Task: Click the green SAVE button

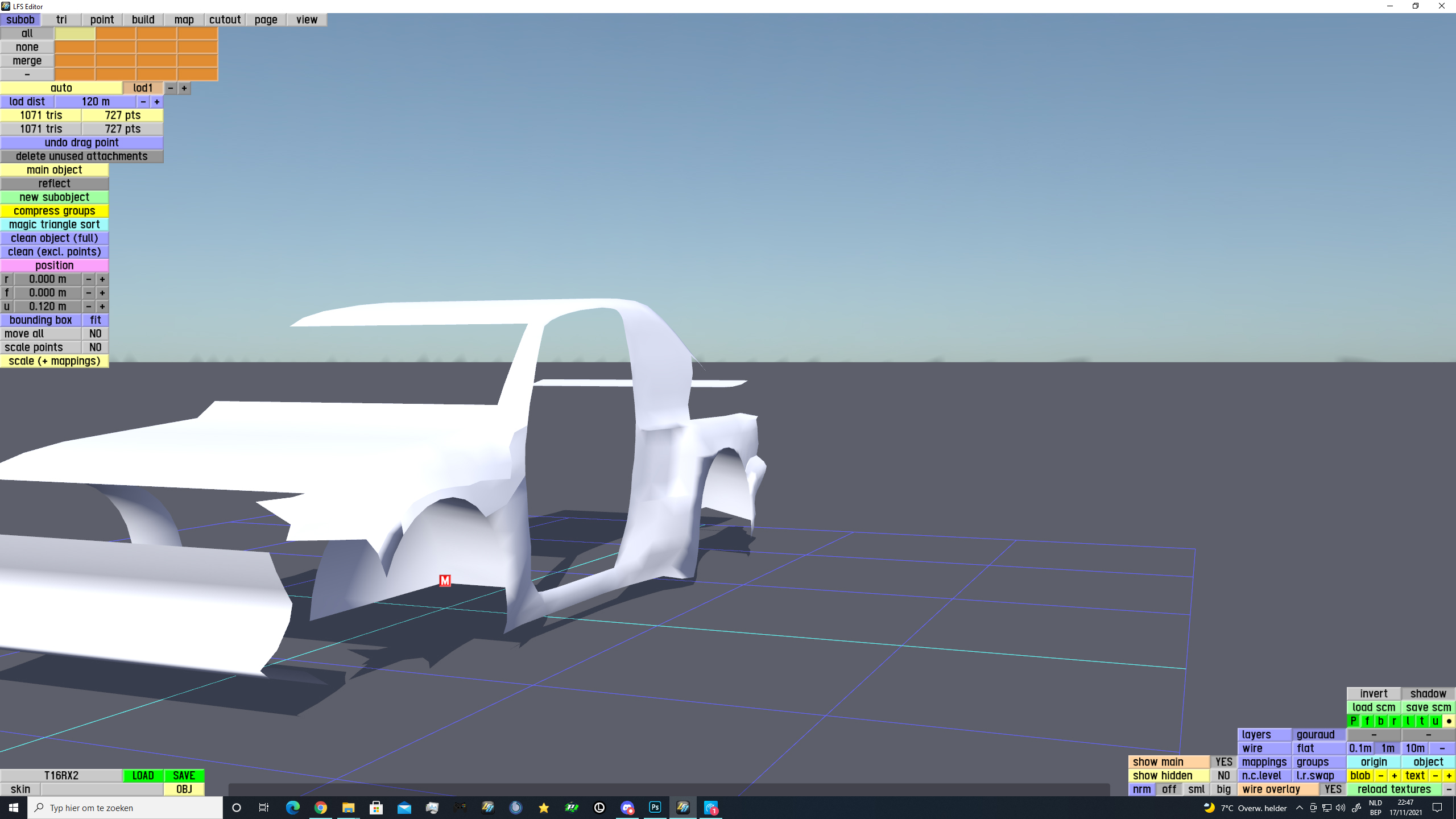Action: coord(184,776)
